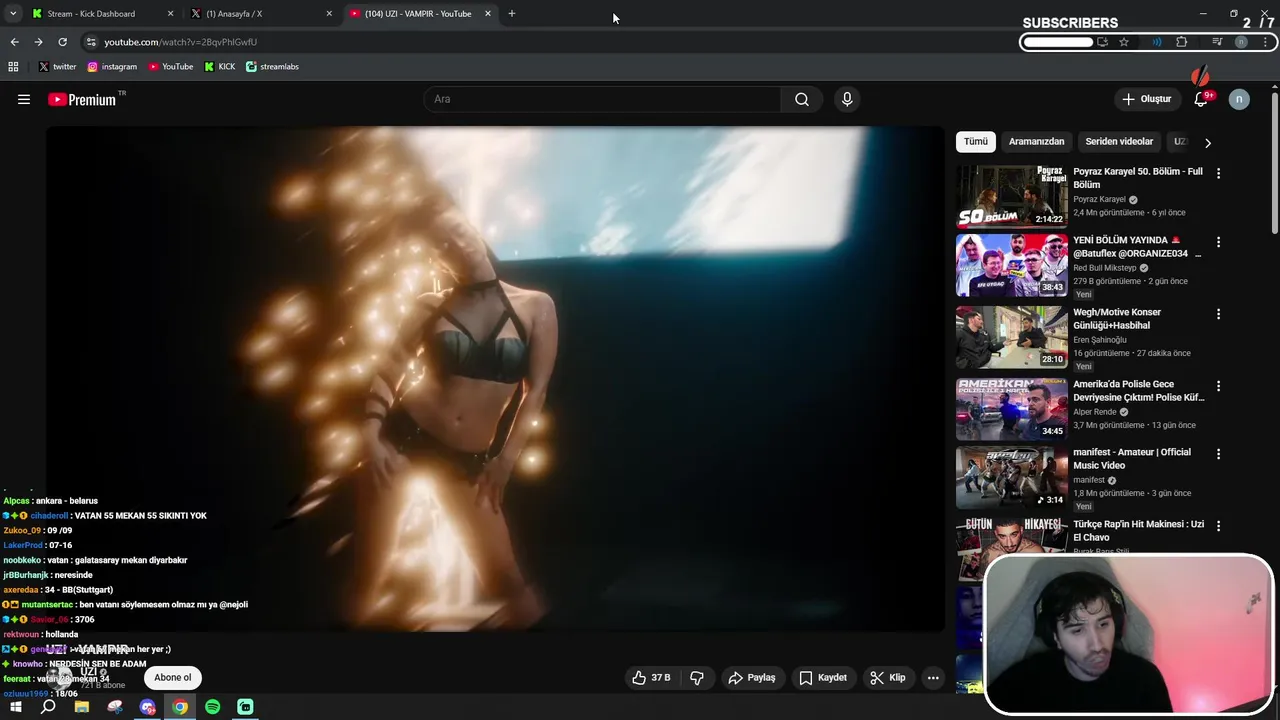Open new browser tab with plus
Image resolution: width=1280 pixels, height=720 pixels.
point(512,14)
